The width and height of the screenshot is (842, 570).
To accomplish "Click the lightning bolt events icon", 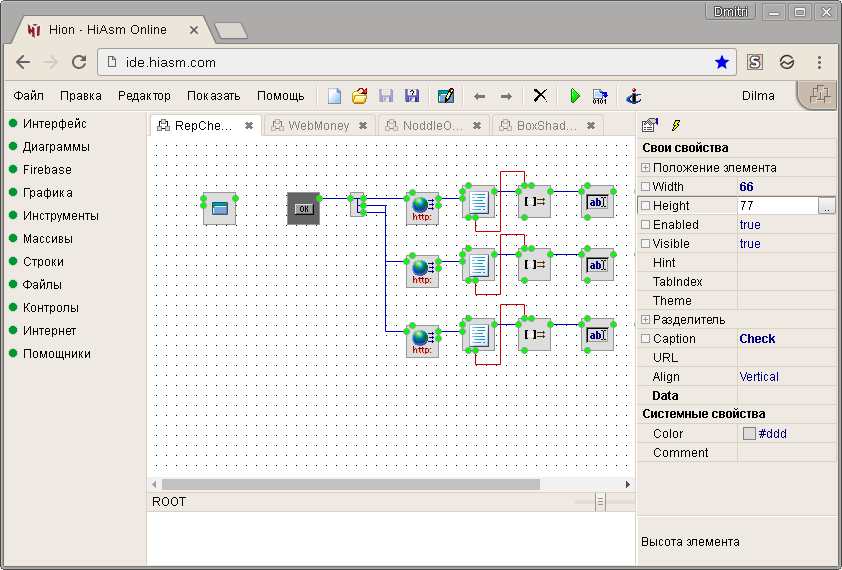I will pyautogui.click(x=676, y=125).
